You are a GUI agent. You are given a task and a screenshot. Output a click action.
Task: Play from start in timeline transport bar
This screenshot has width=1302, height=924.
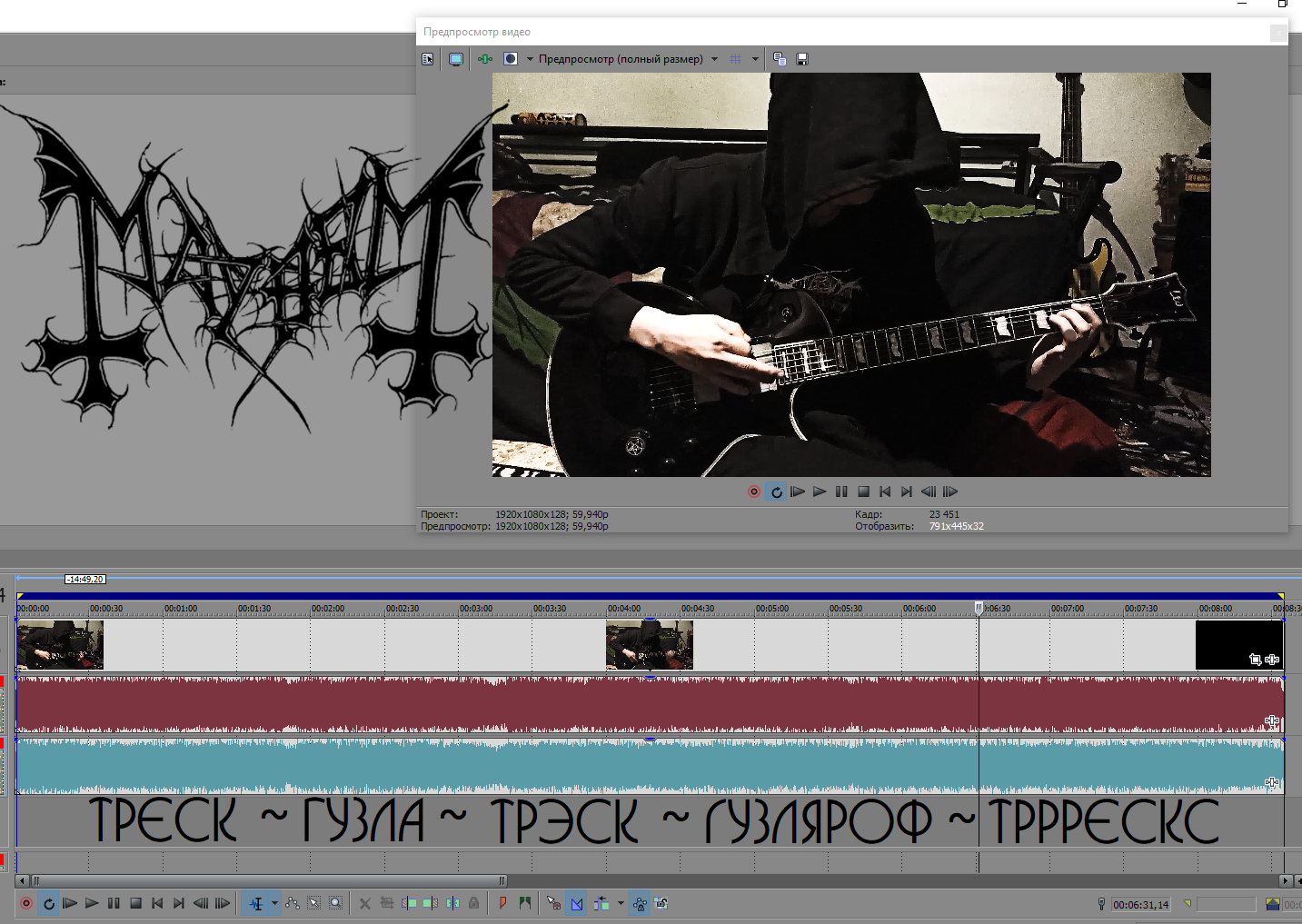[70, 903]
